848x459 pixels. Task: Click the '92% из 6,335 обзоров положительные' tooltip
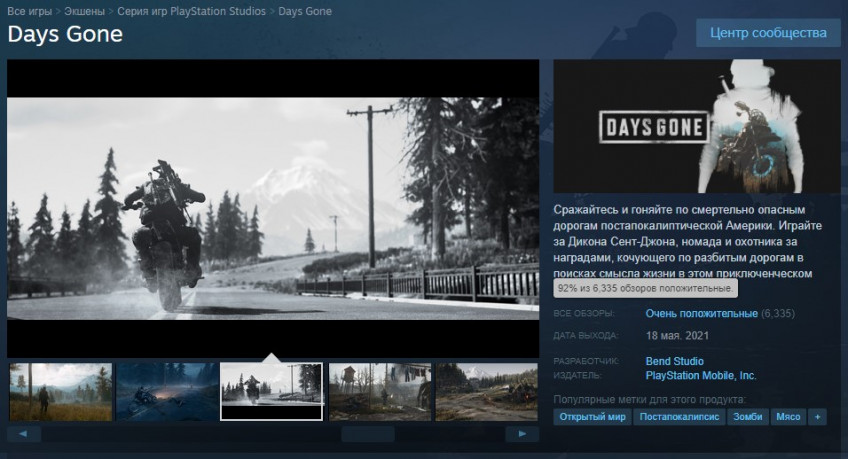coord(645,288)
